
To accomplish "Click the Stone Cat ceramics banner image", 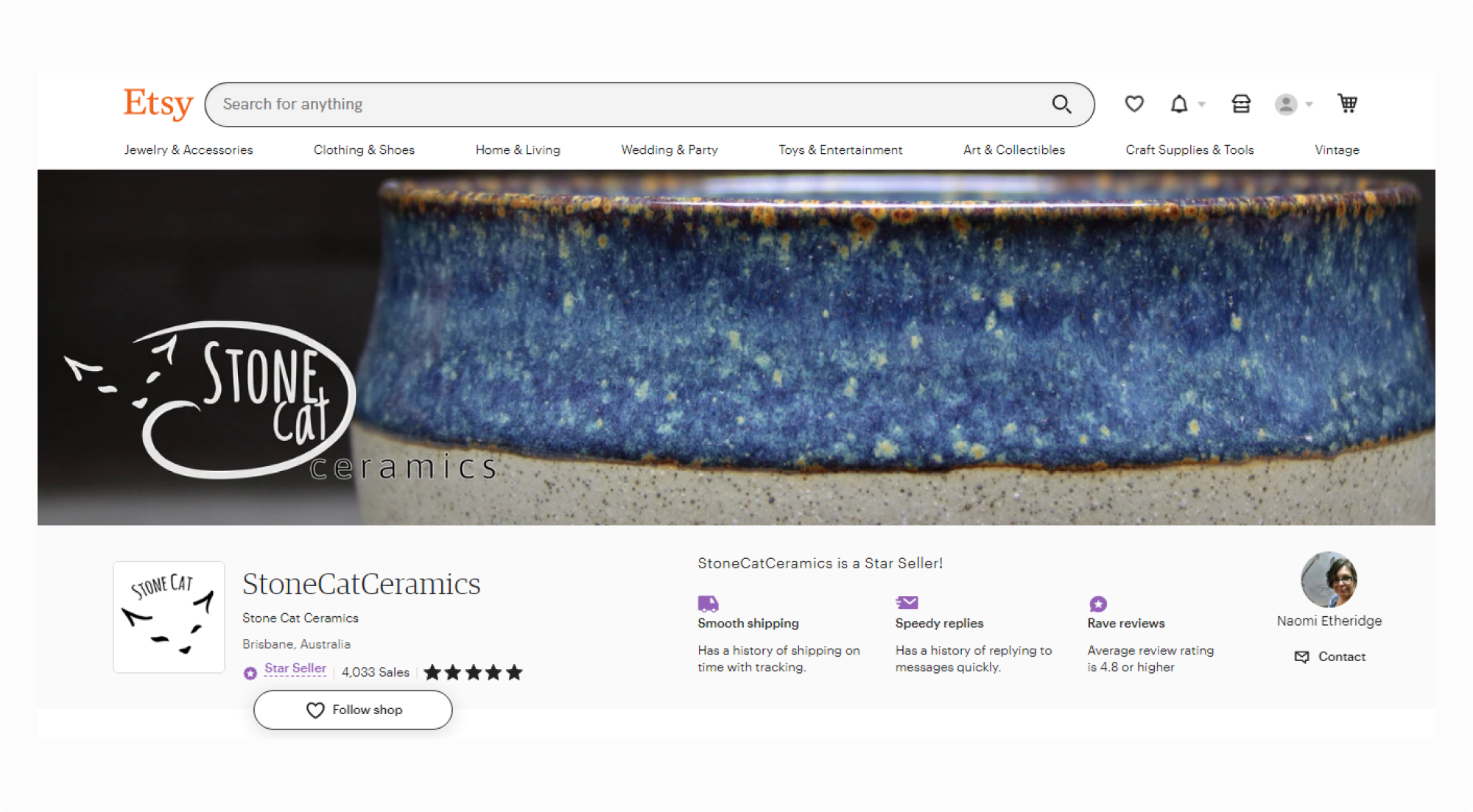I will tap(736, 347).
